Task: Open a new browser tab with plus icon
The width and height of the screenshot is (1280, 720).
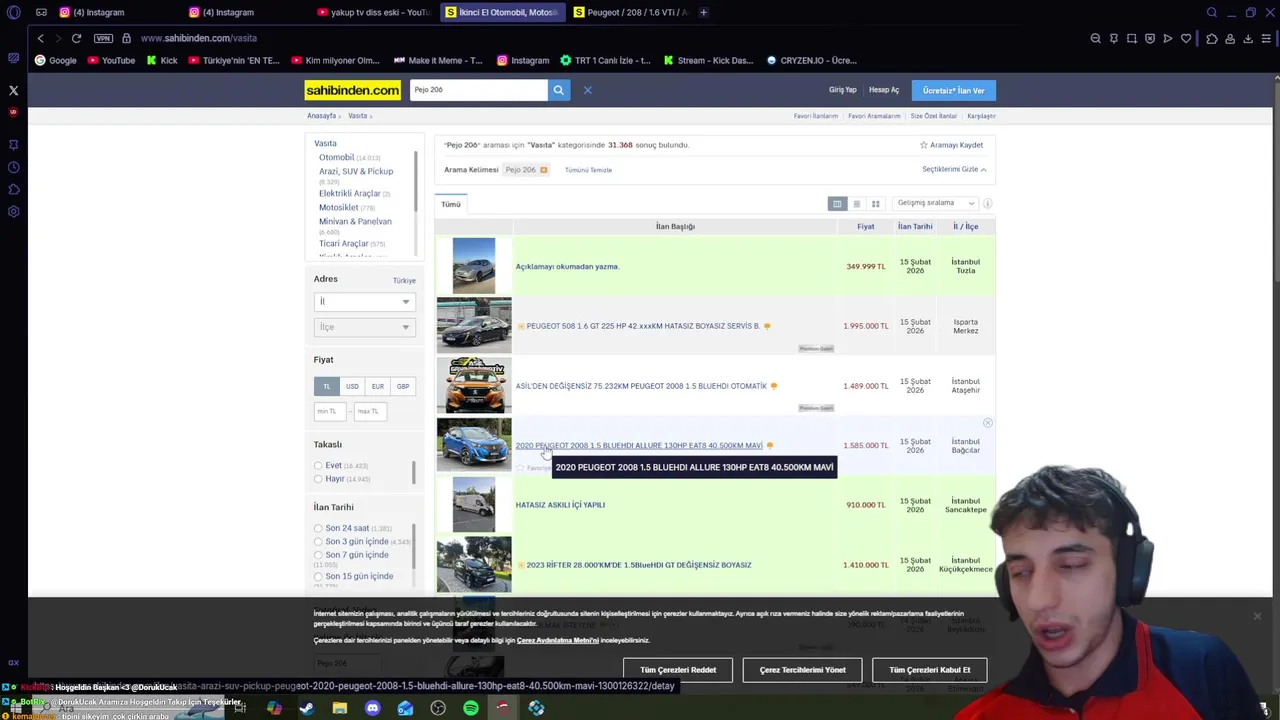Action: tap(703, 12)
